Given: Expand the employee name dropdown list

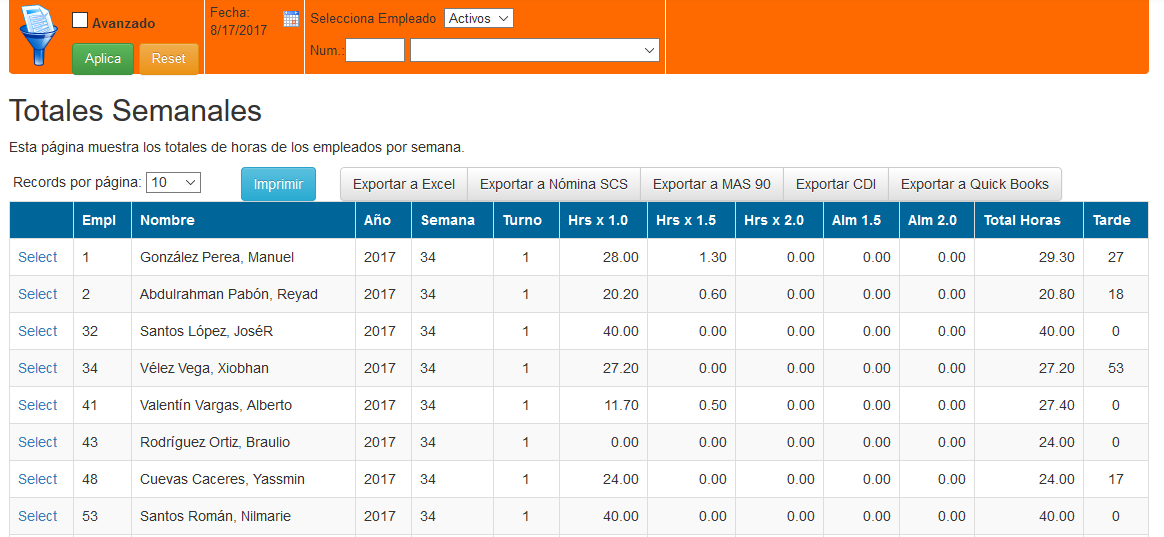Looking at the screenshot, I should point(534,50).
